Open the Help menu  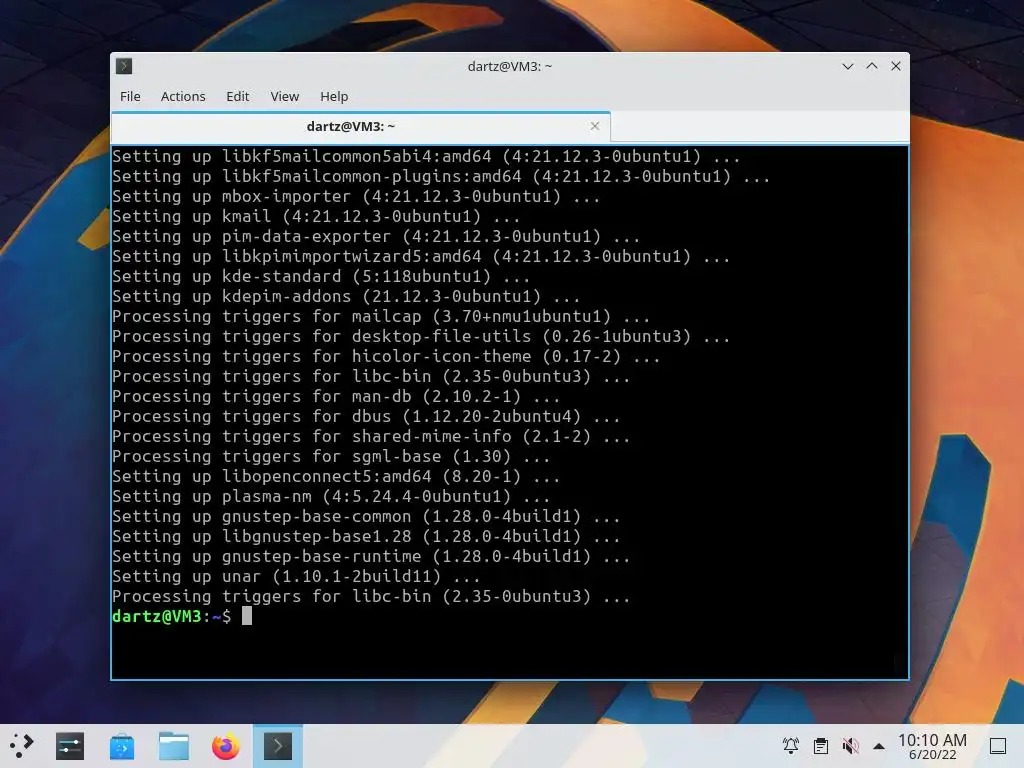[334, 96]
